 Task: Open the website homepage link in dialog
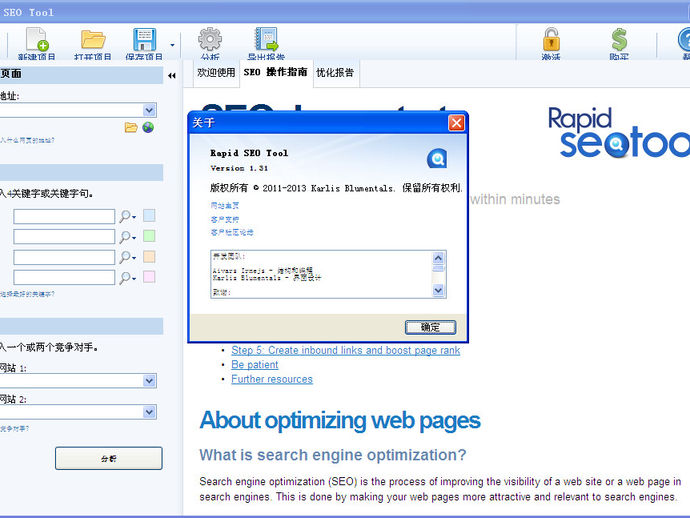pyautogui.click(x=225, y=206)
